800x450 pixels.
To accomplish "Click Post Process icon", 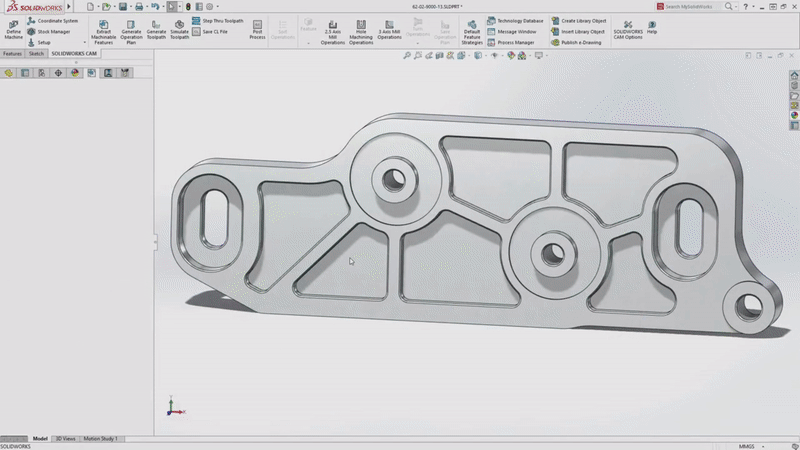I will [257, 26].
